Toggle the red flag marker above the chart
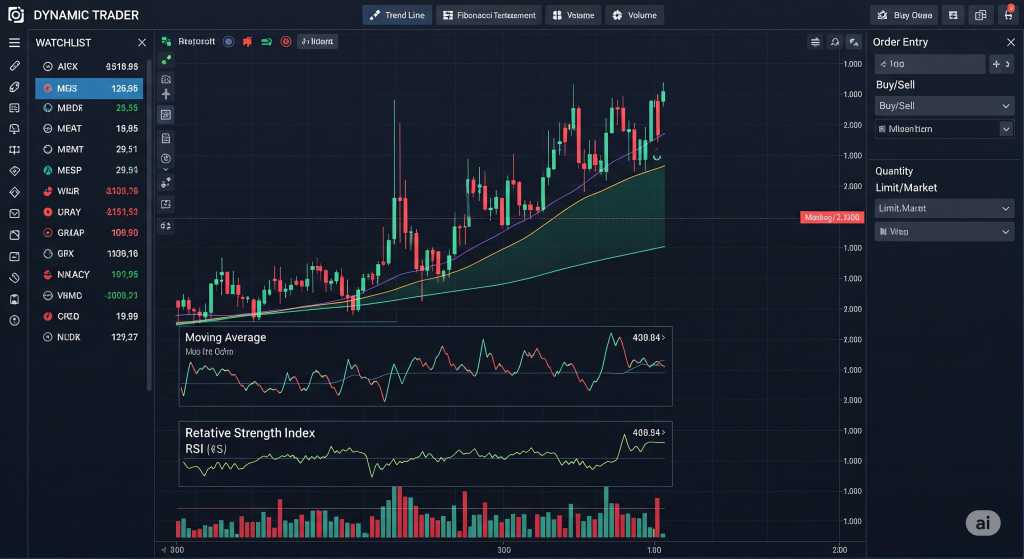This screenshot has width=1024, height=559. [248, 41]
